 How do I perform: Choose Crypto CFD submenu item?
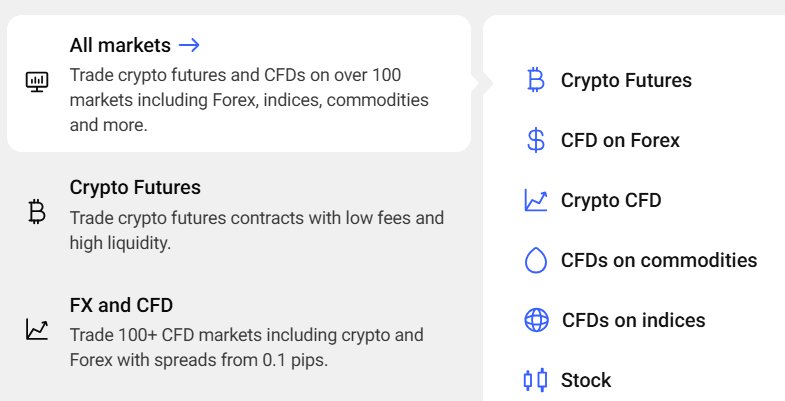click(x=611, y=200)
